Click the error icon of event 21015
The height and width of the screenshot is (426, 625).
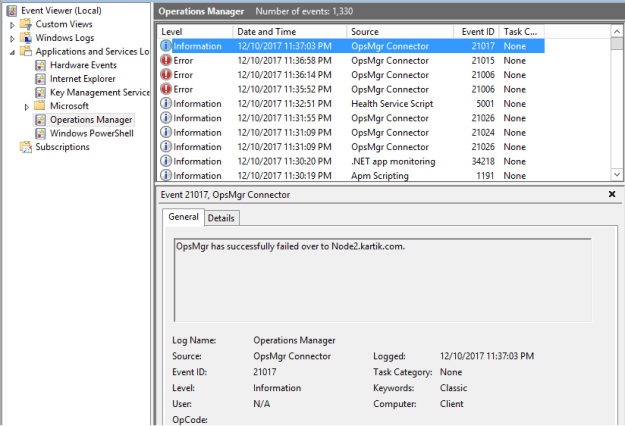click(166, 60)
